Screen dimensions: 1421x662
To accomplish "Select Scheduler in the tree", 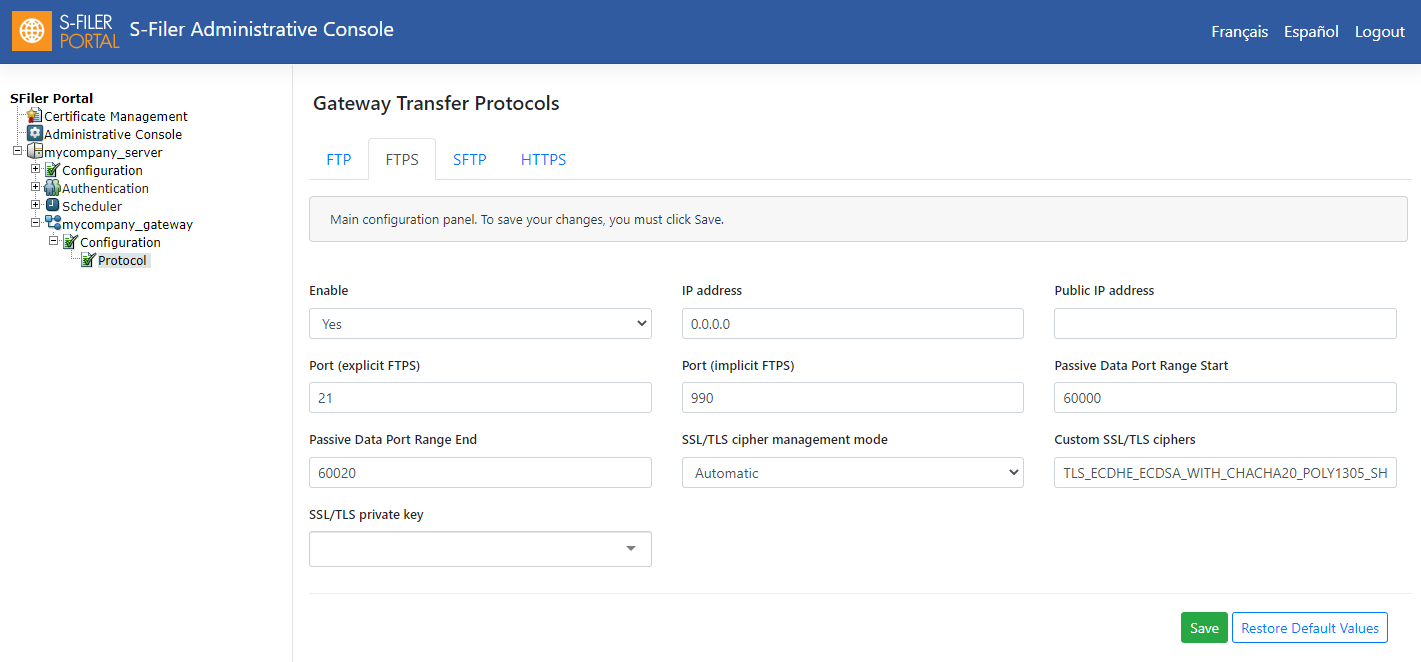I will (x=92, y=207).
